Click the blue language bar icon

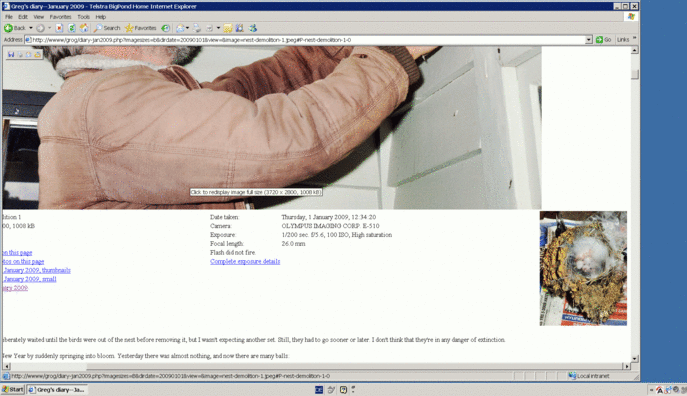pos(319,389)
